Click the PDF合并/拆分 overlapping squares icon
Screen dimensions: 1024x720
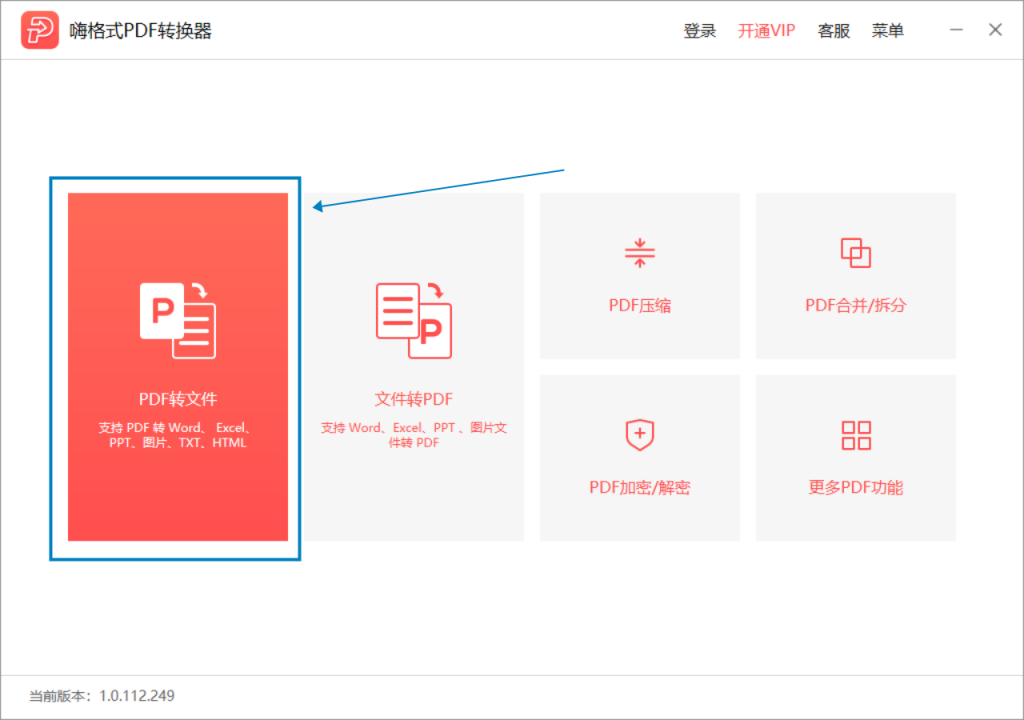(856, 253)
